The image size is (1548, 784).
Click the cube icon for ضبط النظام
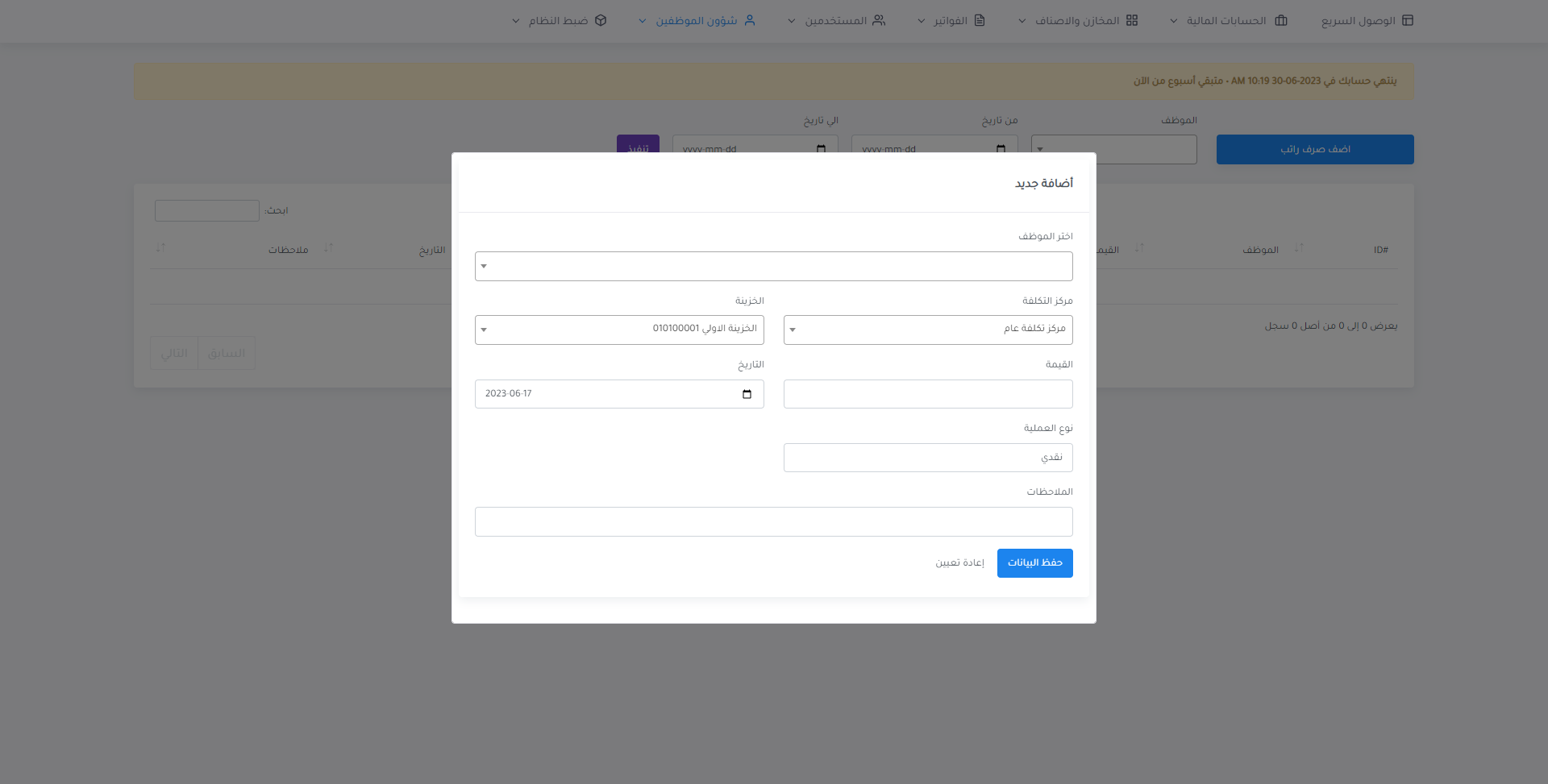point(601,20)
